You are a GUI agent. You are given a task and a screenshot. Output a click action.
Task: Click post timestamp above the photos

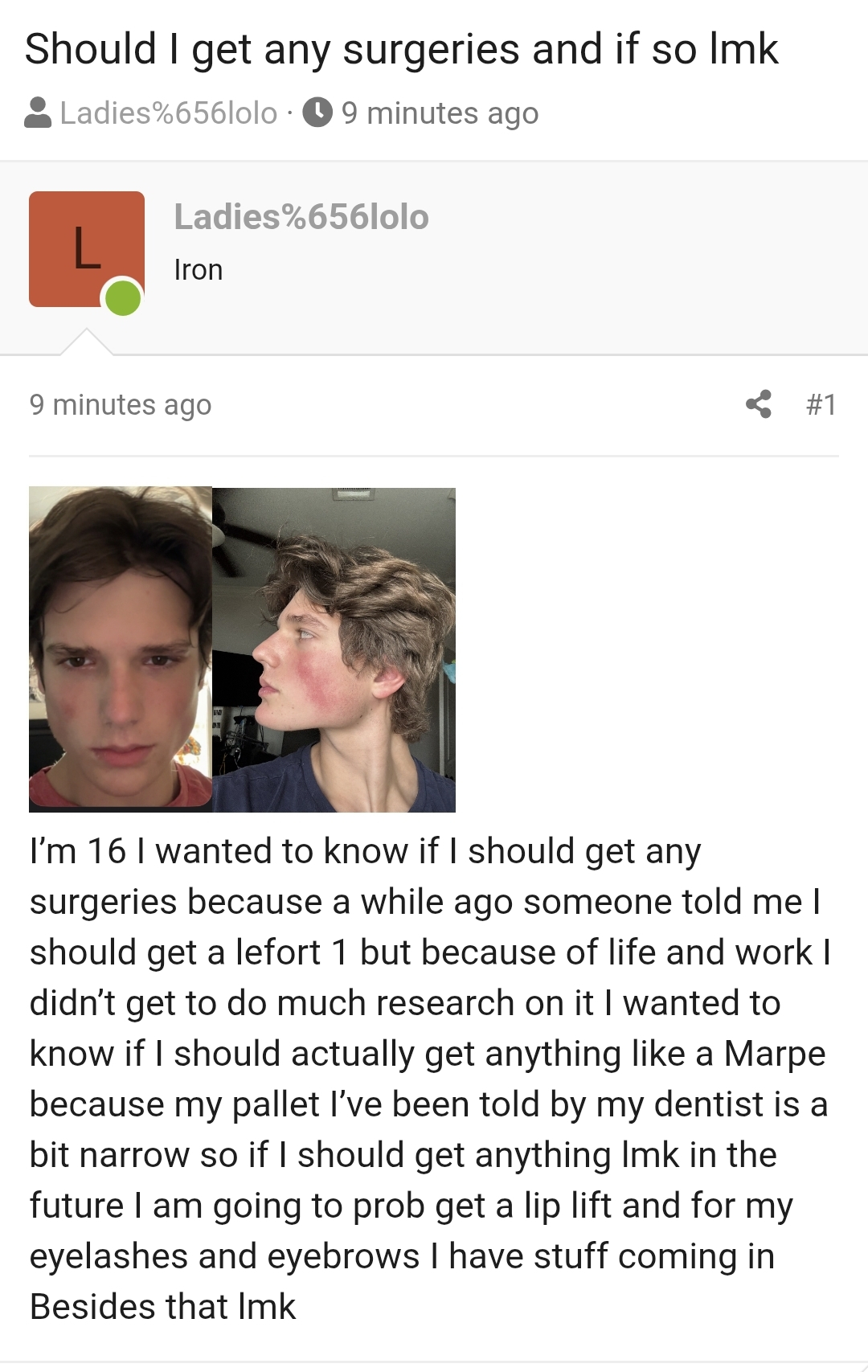[121, 404]
